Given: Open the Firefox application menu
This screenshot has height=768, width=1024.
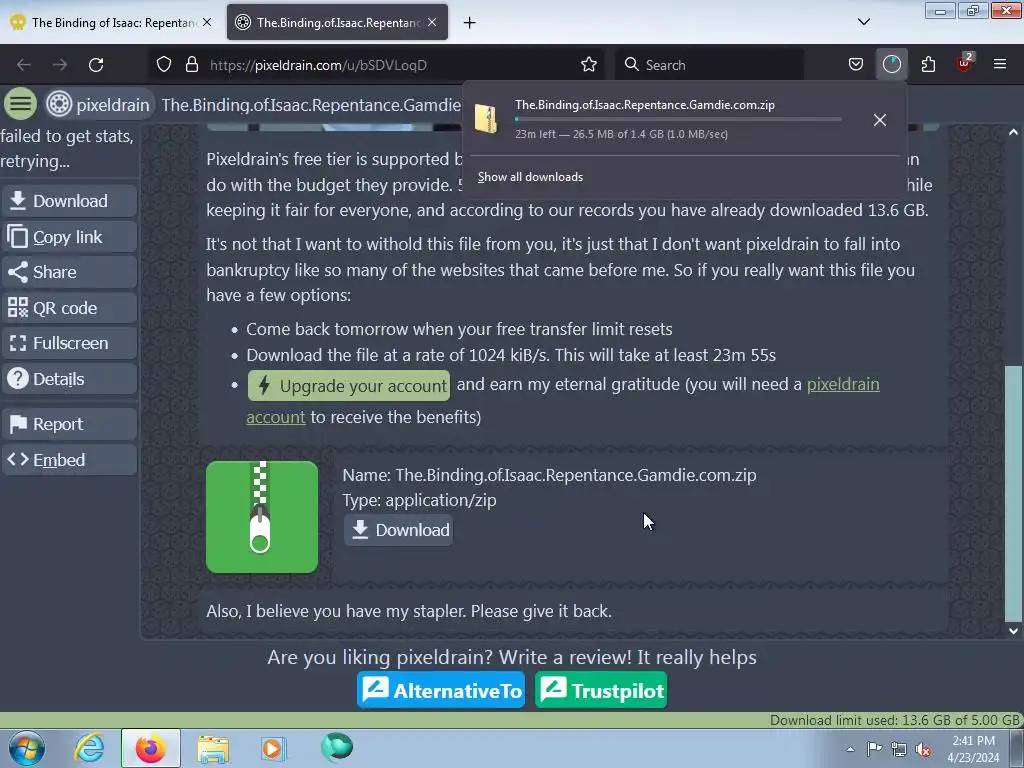Looking at the screenshot, I should pyautogui.click(x=1000, y=65).
